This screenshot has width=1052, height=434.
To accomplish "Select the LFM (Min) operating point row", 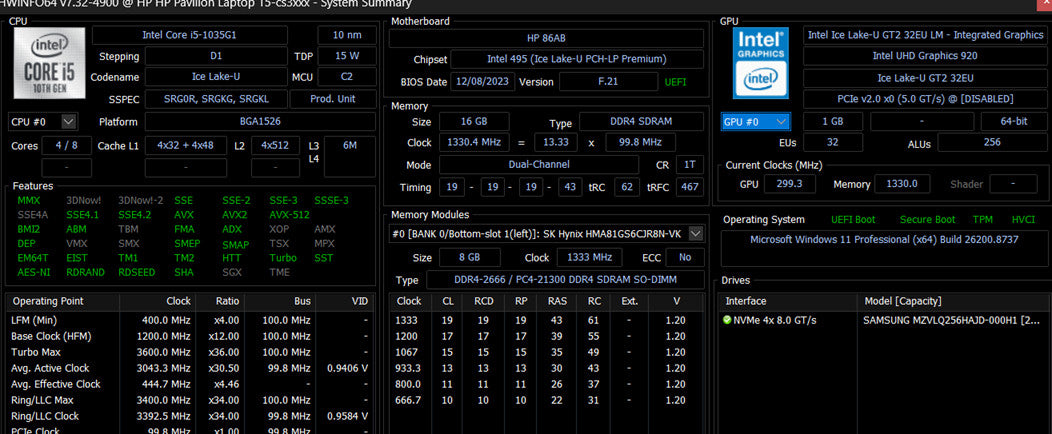I will [x=189, y=321].
